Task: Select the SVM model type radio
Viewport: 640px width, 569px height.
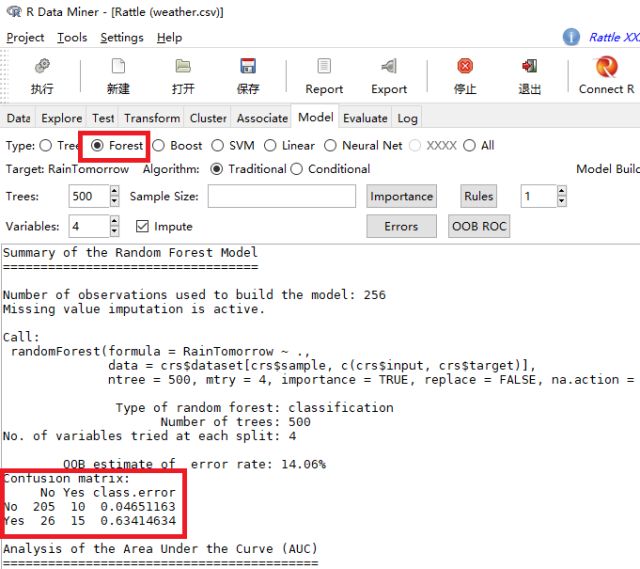Action: click(x=218, y=145)
